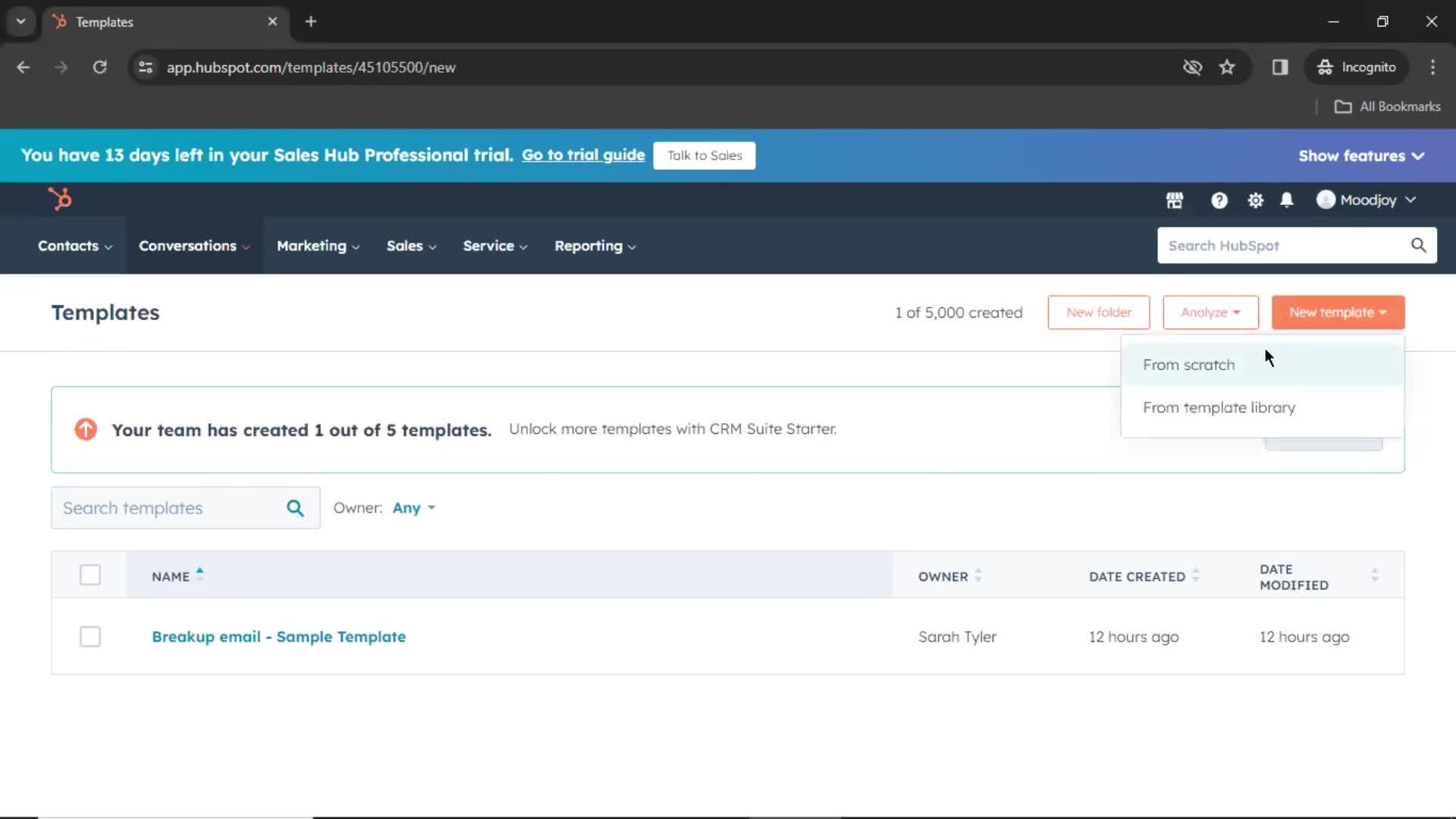Click the Go to trial guide link
This screenshot has width=1456, height=819.
583,155
